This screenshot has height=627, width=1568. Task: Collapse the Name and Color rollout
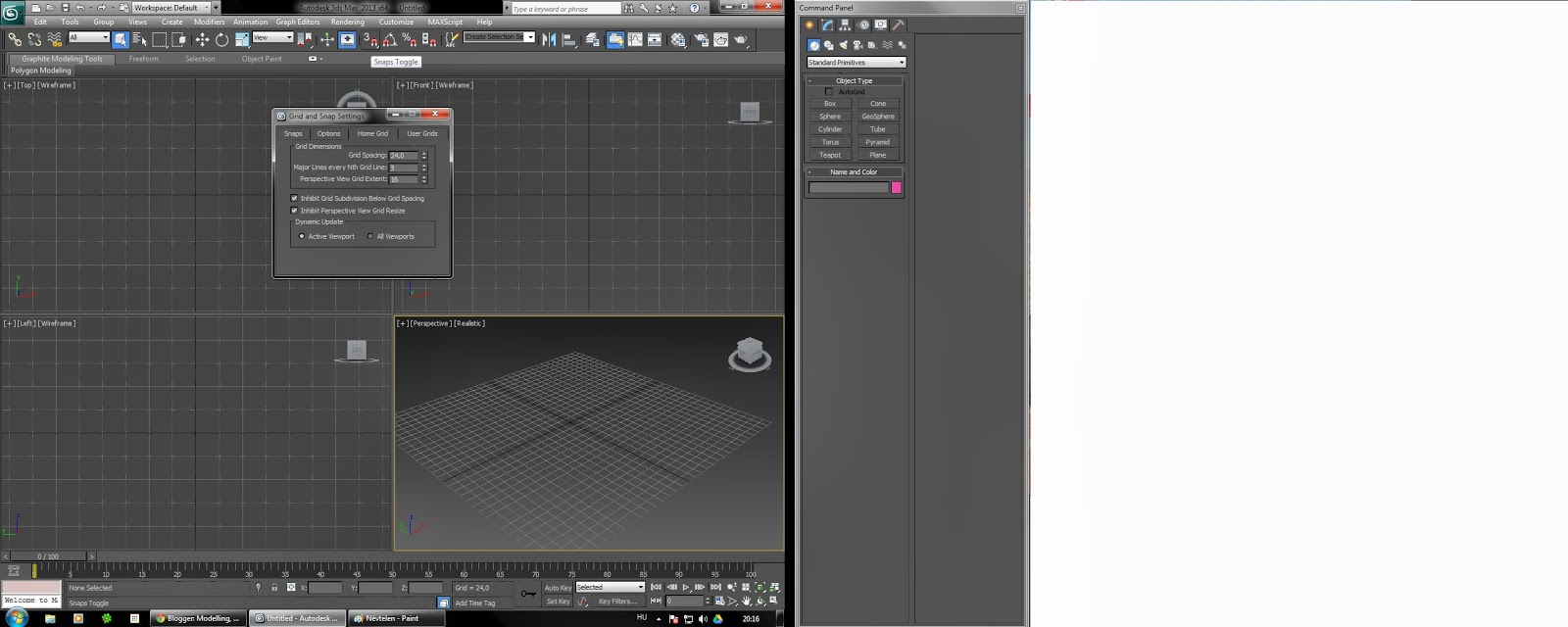854,171
